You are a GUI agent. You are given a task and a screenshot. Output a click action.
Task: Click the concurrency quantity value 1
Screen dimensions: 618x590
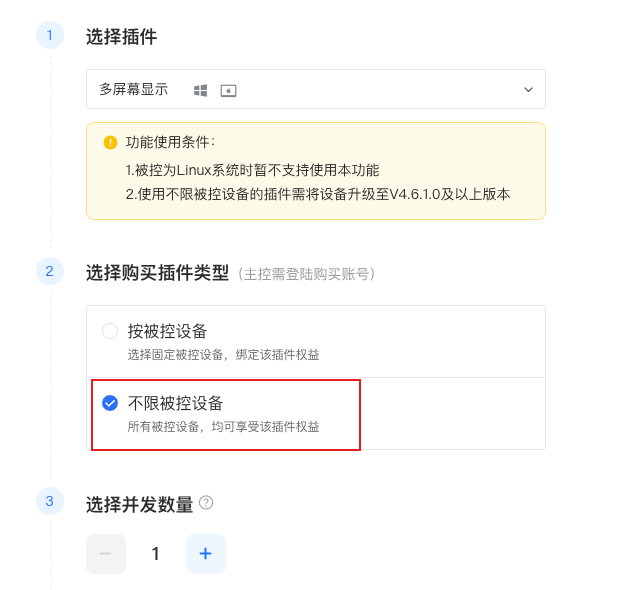click(x=156, y=554)
